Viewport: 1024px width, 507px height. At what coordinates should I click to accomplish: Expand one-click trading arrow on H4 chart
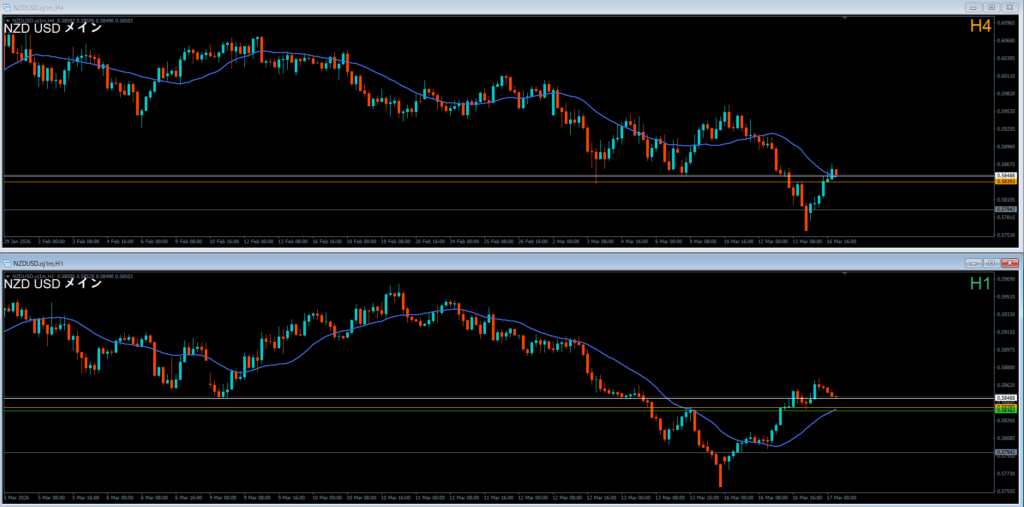pyautogui.click(x=8, y=19)
